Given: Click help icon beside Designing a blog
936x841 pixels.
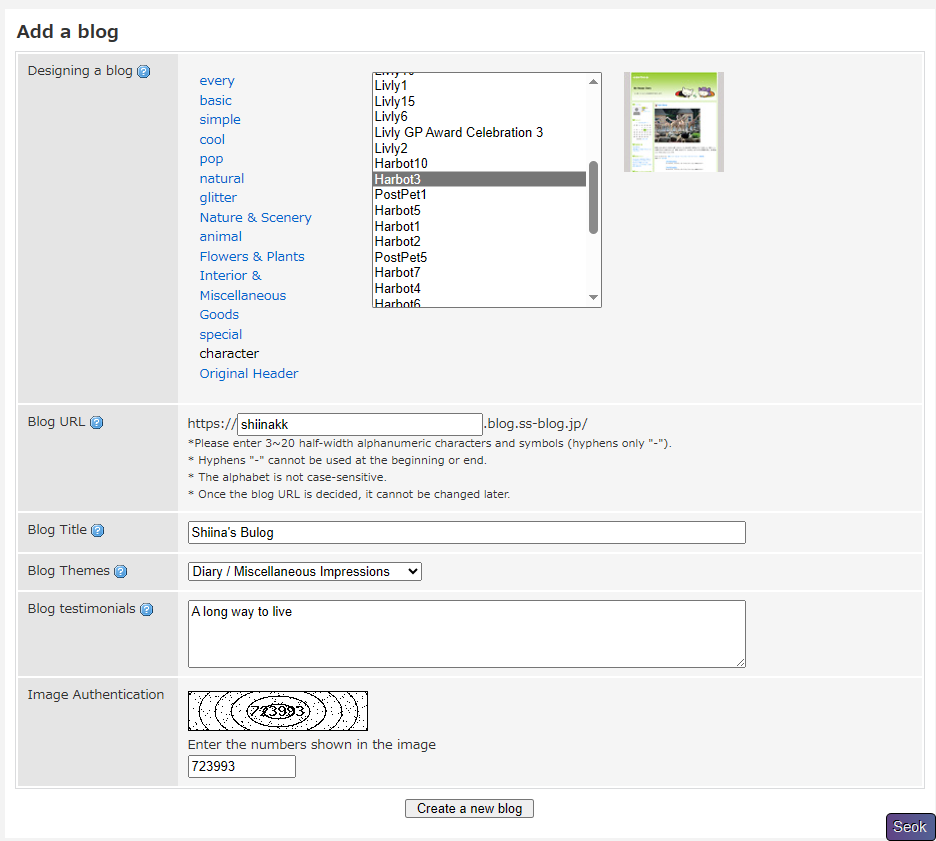Looking at the screenshot, I should click(x=144, y=72).
